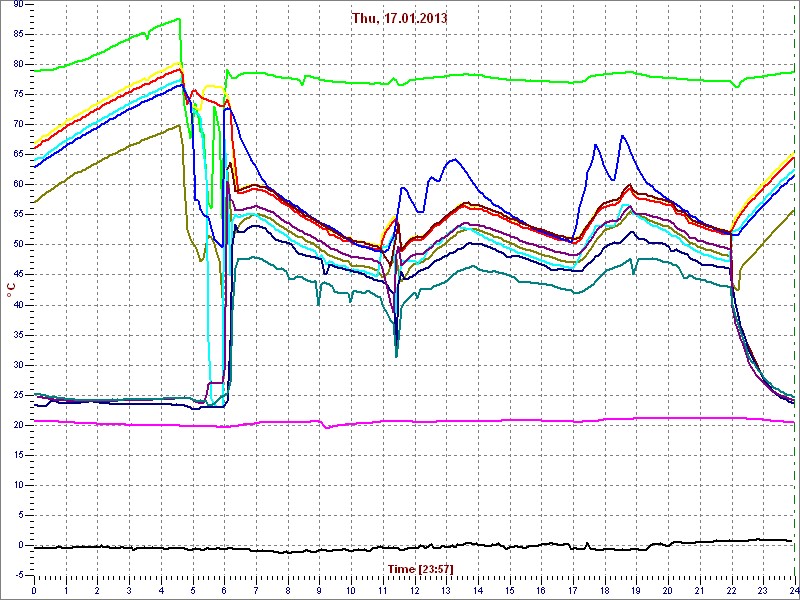Click hour '11' on the time axis

coord(383,590)
